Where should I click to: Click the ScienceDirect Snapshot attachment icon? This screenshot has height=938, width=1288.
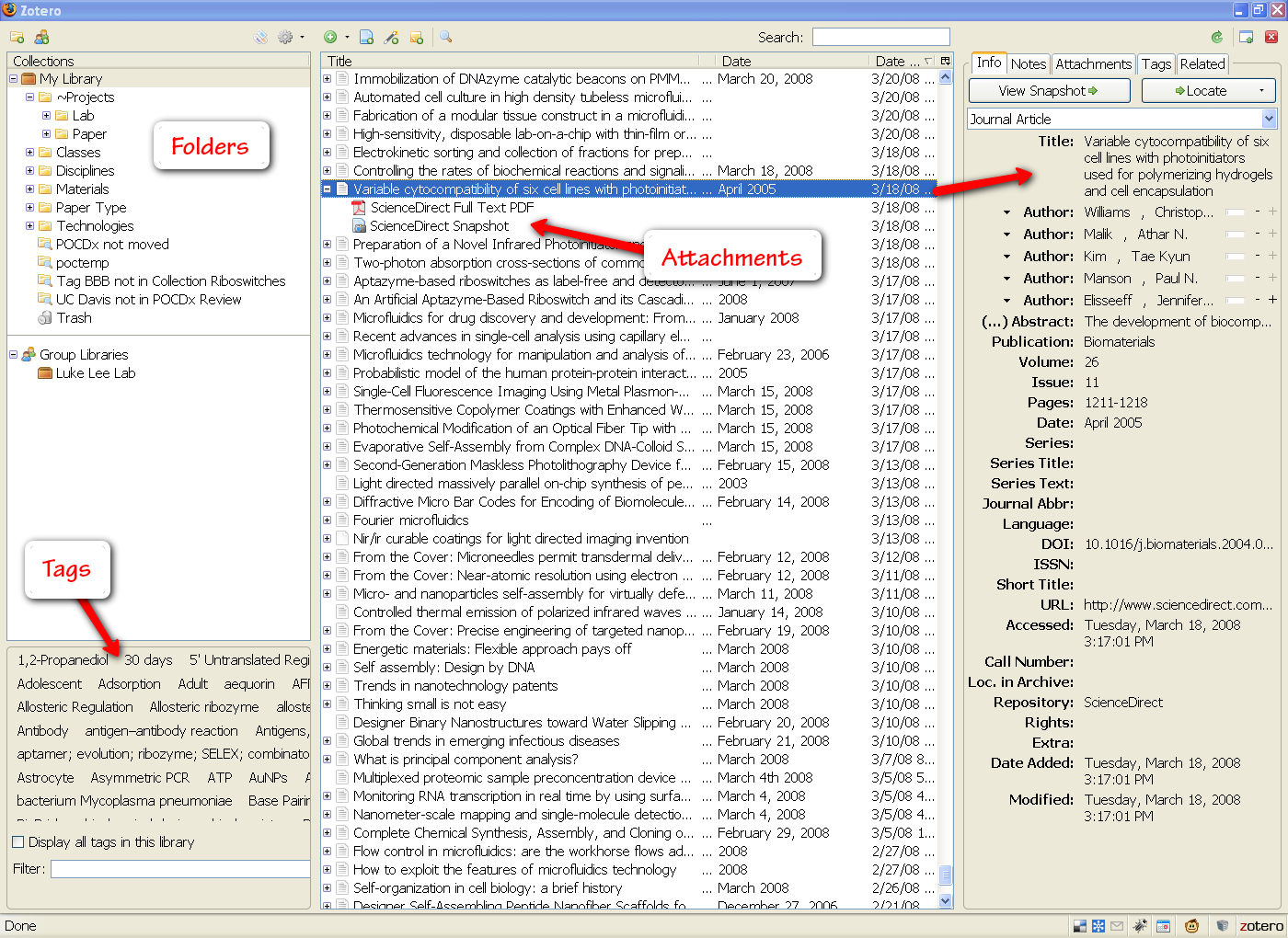click(359, 226)
